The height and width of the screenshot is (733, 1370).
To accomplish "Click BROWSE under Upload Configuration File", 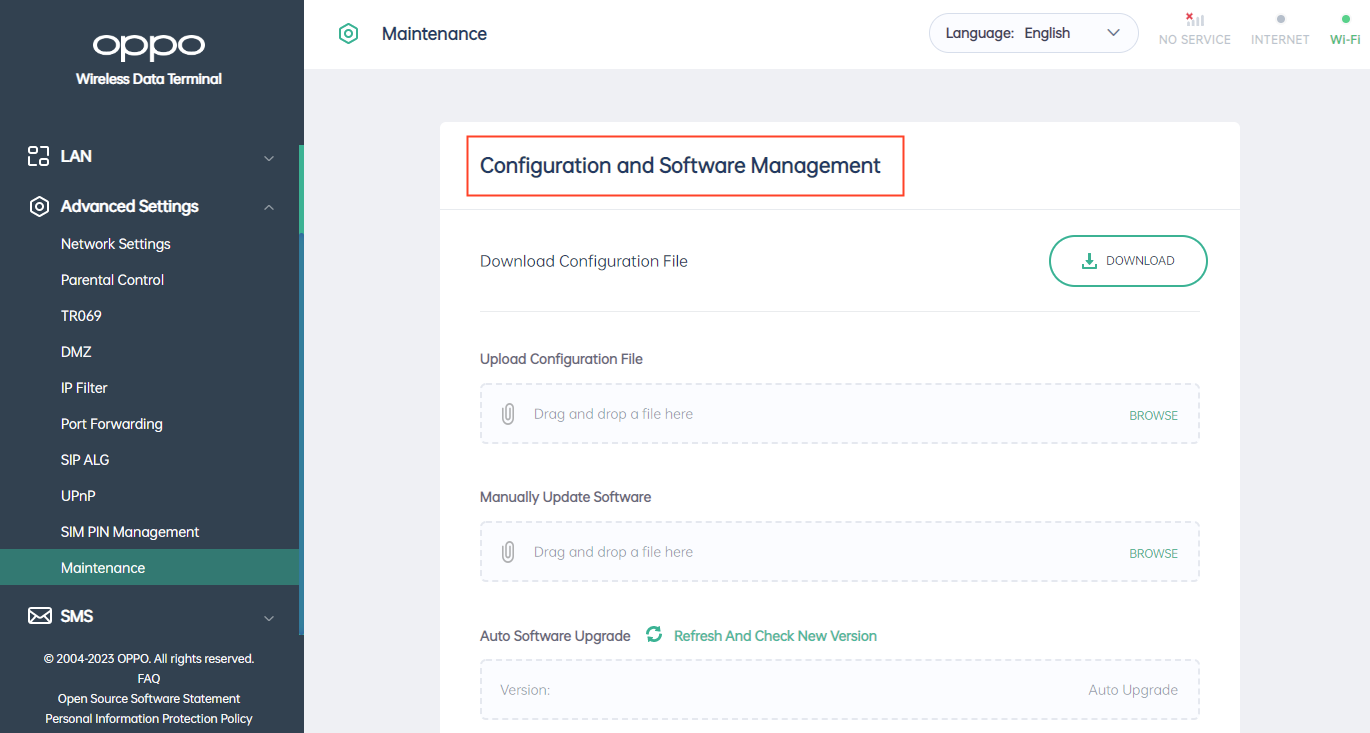I will coord(1153,414).
